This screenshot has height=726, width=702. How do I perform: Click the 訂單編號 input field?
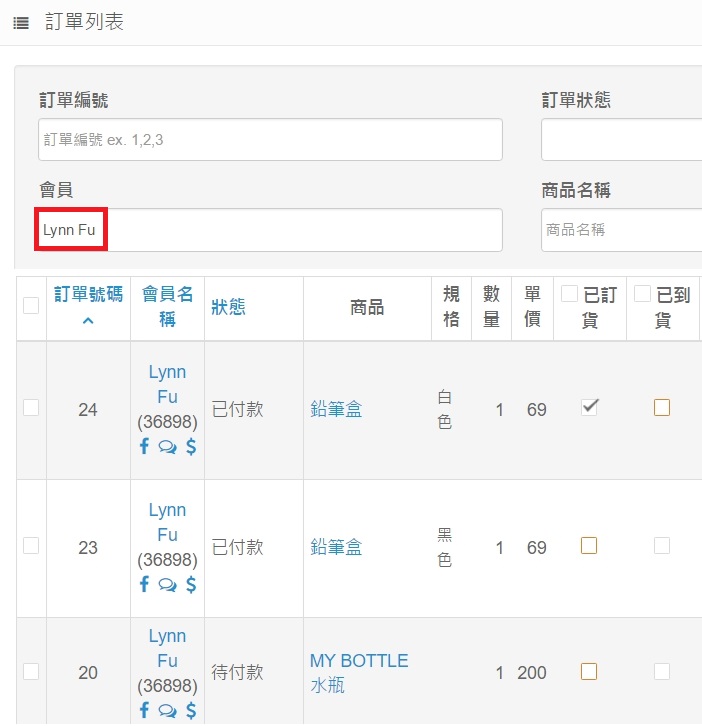coord(270,140)
